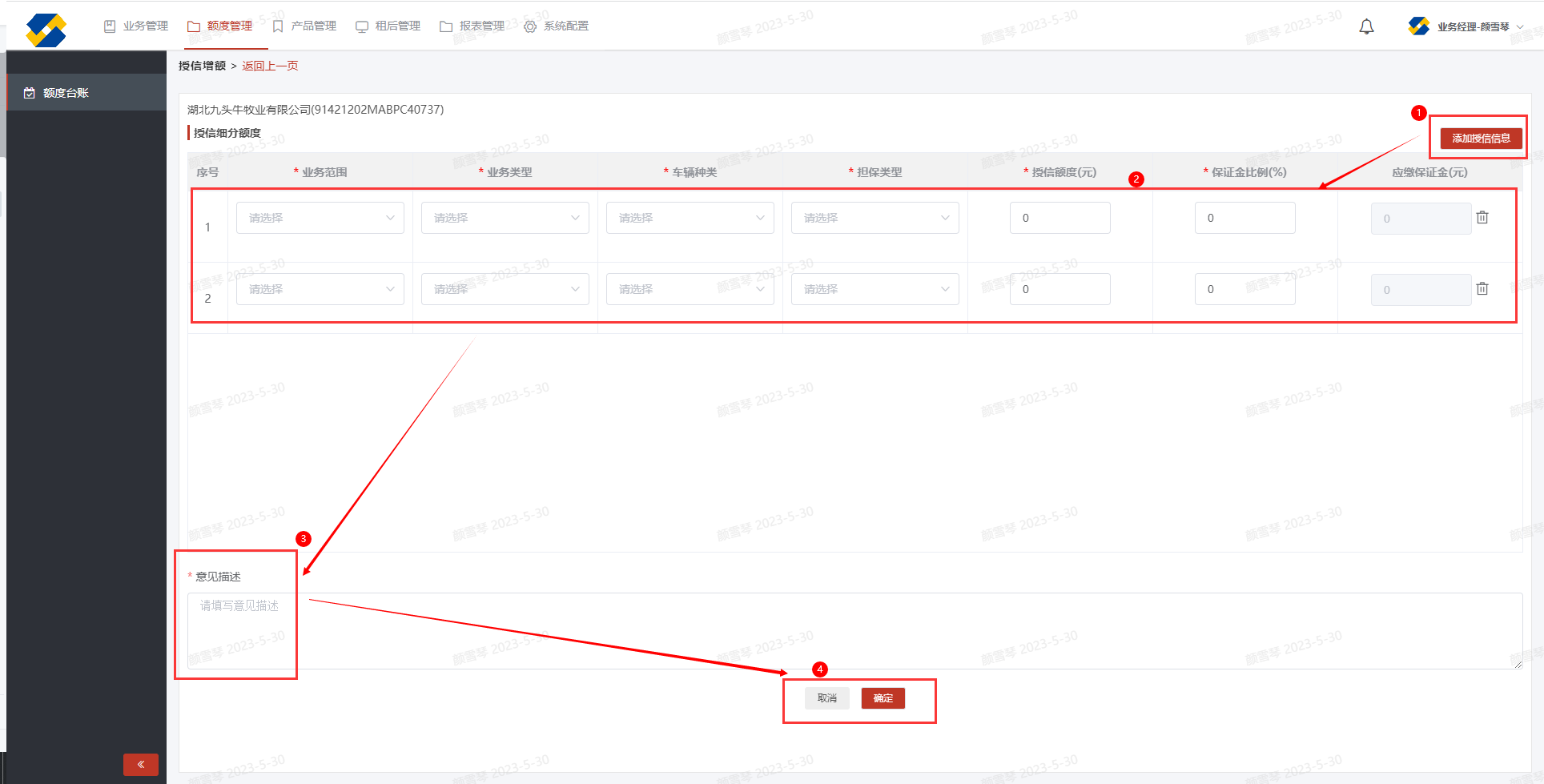The image size is (1544, 784).
Task: Open 额度台账 in the sidebar
Action: pos(66,93)
